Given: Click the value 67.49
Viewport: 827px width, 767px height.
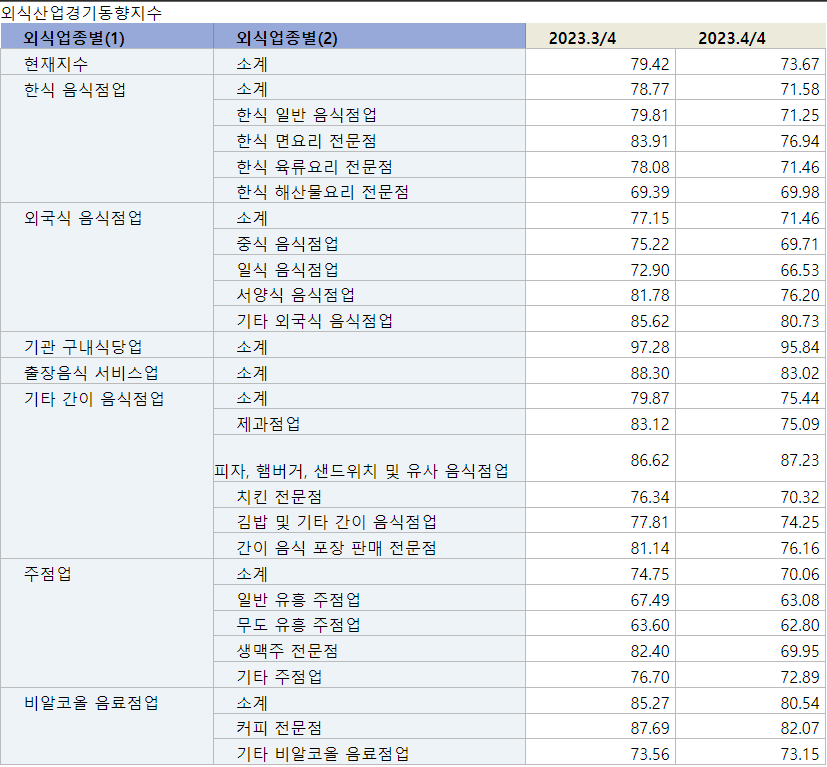Looking at the screenshot, I should click(650, 599).
